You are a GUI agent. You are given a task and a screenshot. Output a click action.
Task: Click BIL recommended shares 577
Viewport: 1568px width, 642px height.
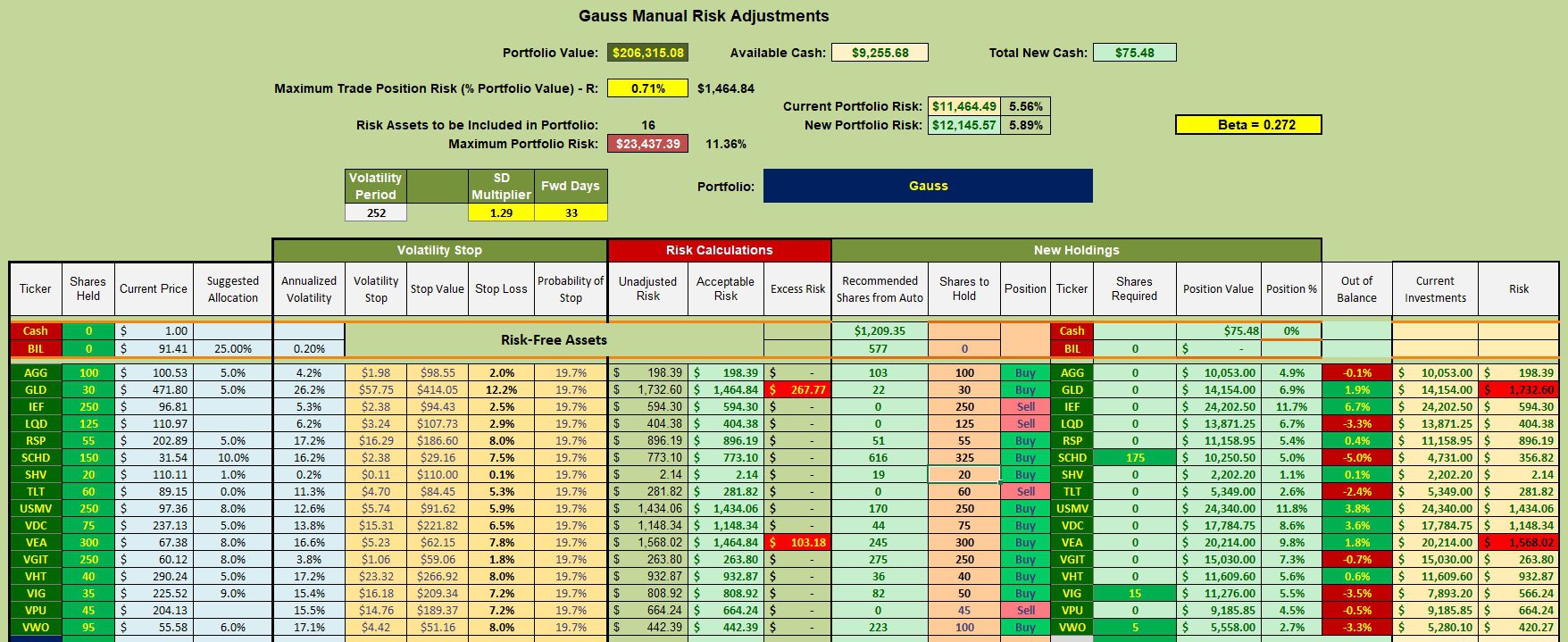(880, 348)
